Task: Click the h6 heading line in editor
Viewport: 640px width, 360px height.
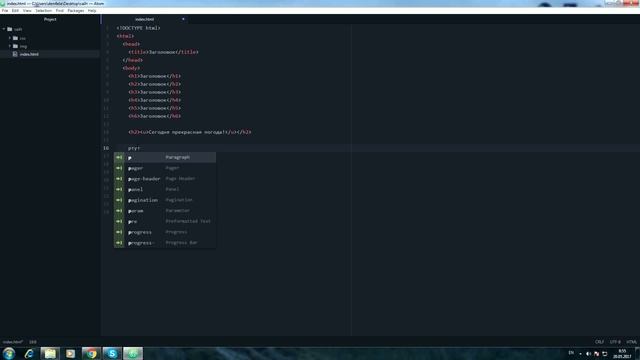Action: point(154,116)
